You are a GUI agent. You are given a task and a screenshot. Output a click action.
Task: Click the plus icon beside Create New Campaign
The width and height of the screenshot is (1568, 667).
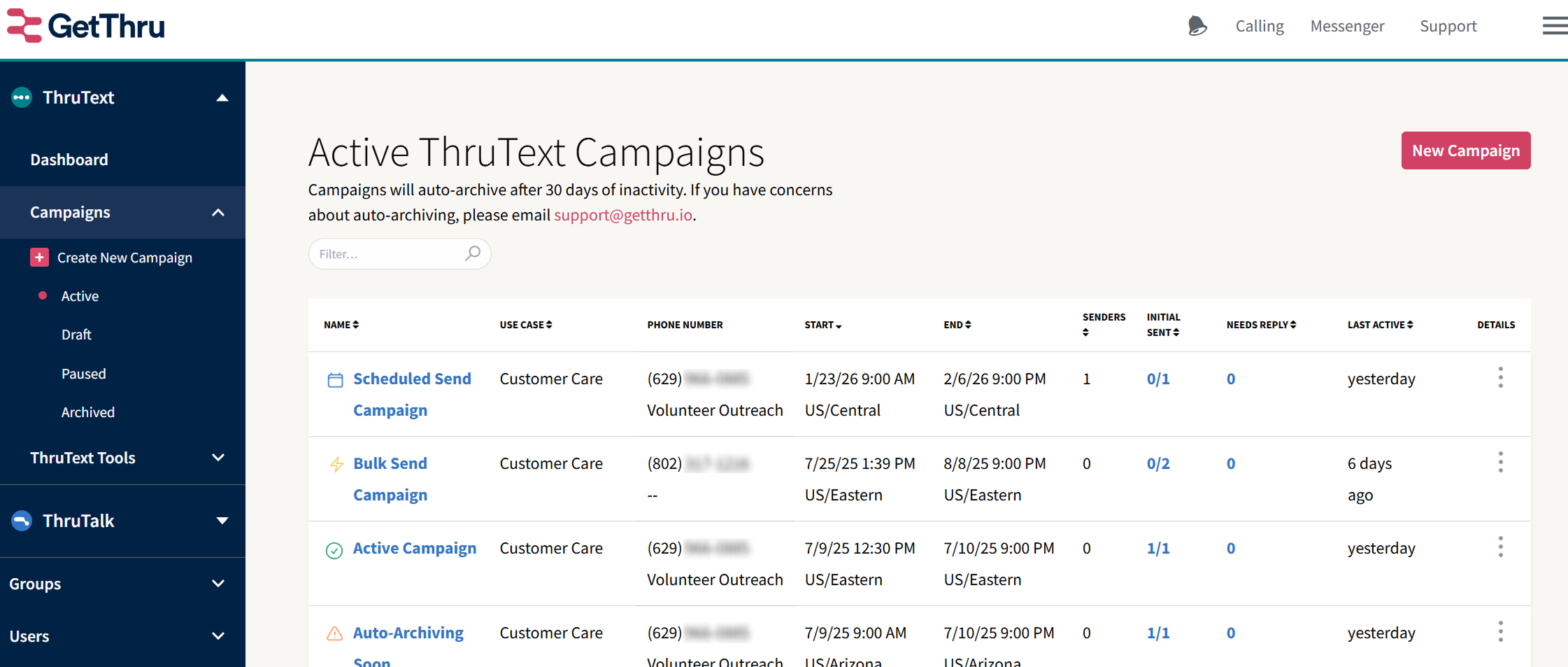pos(39,258)
